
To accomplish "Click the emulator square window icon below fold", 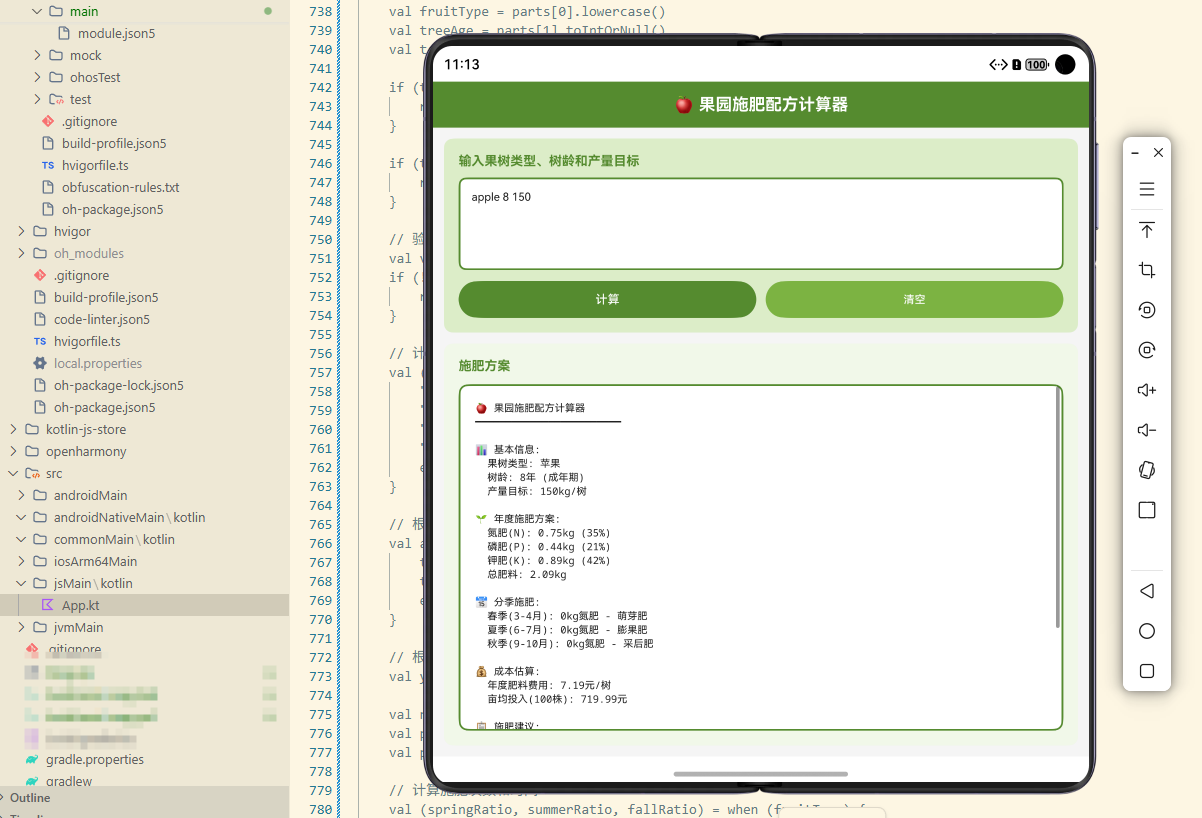I will (x=1147, y=510).
